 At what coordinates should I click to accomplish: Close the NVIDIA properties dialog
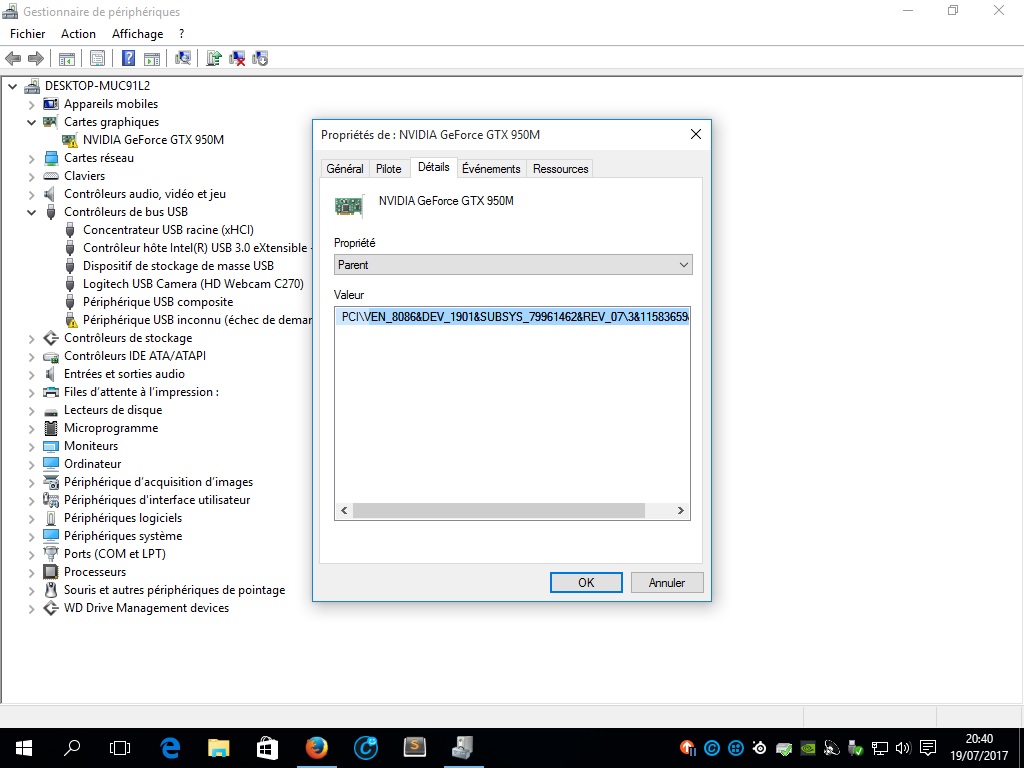[x=696, y=134]
